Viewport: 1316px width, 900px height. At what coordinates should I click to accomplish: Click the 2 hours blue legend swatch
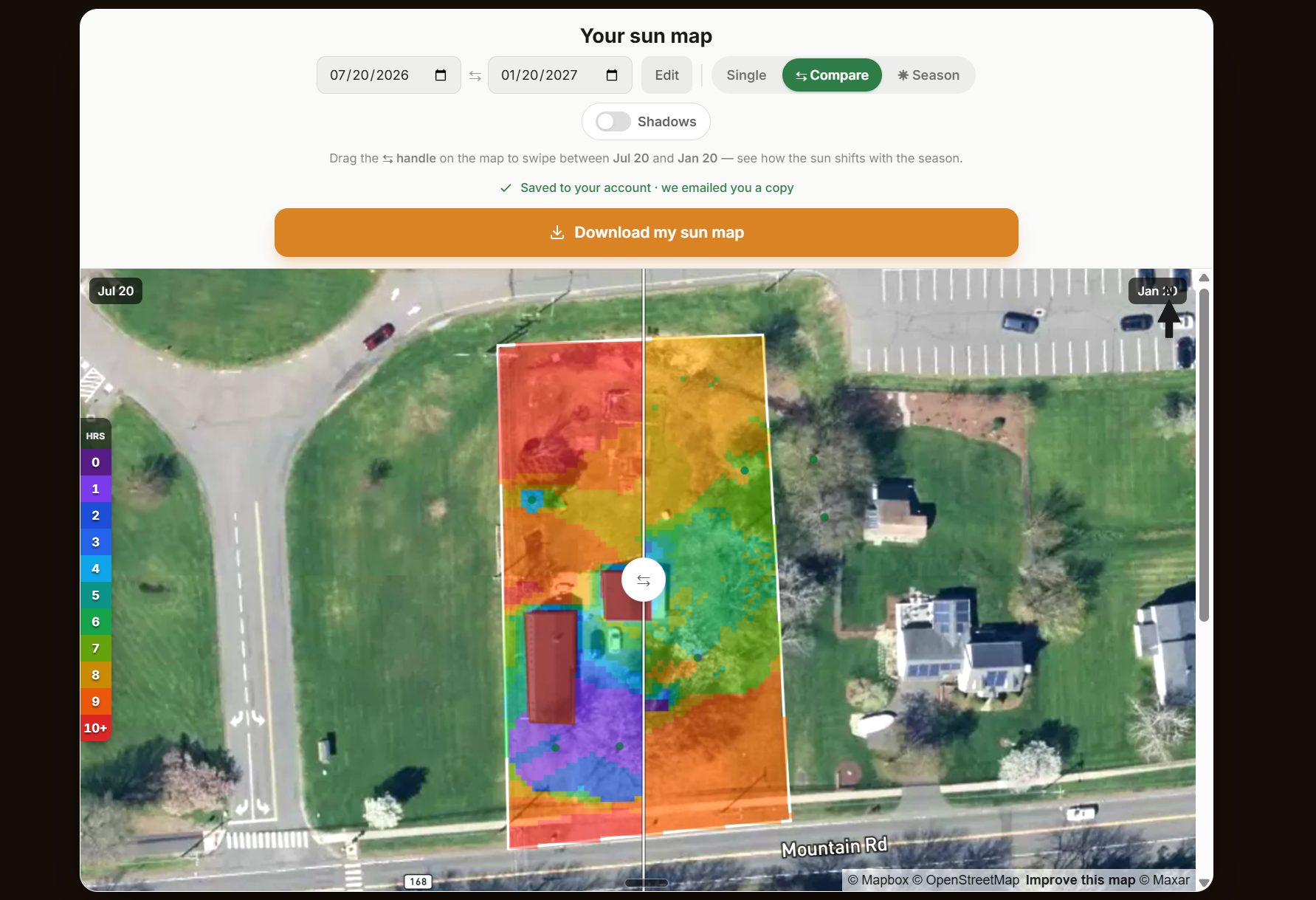pyautogui.click(x=96, y=515)
